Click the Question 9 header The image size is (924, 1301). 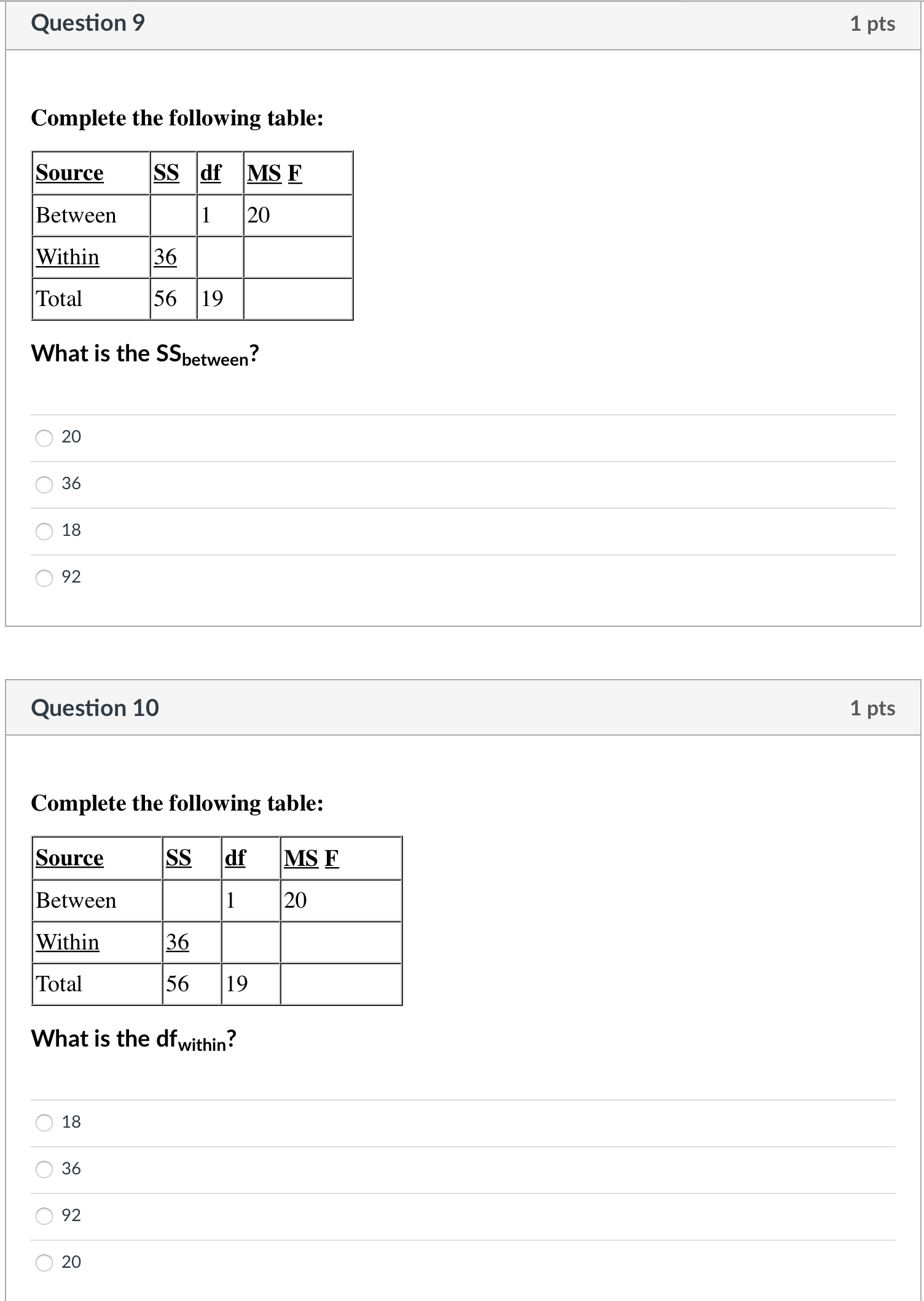[88, 23]
